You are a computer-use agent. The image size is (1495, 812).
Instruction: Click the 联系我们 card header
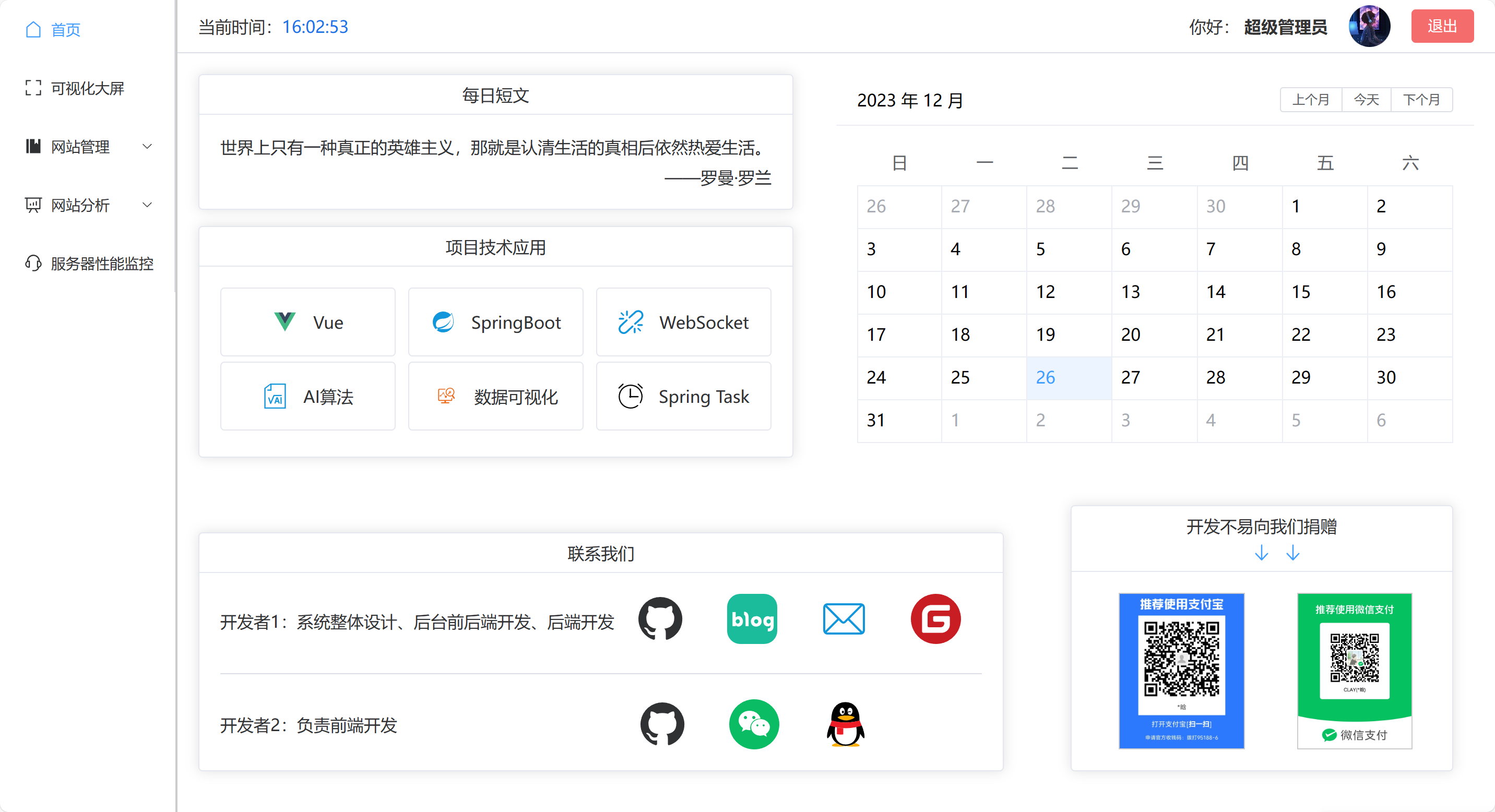(601, 553)
